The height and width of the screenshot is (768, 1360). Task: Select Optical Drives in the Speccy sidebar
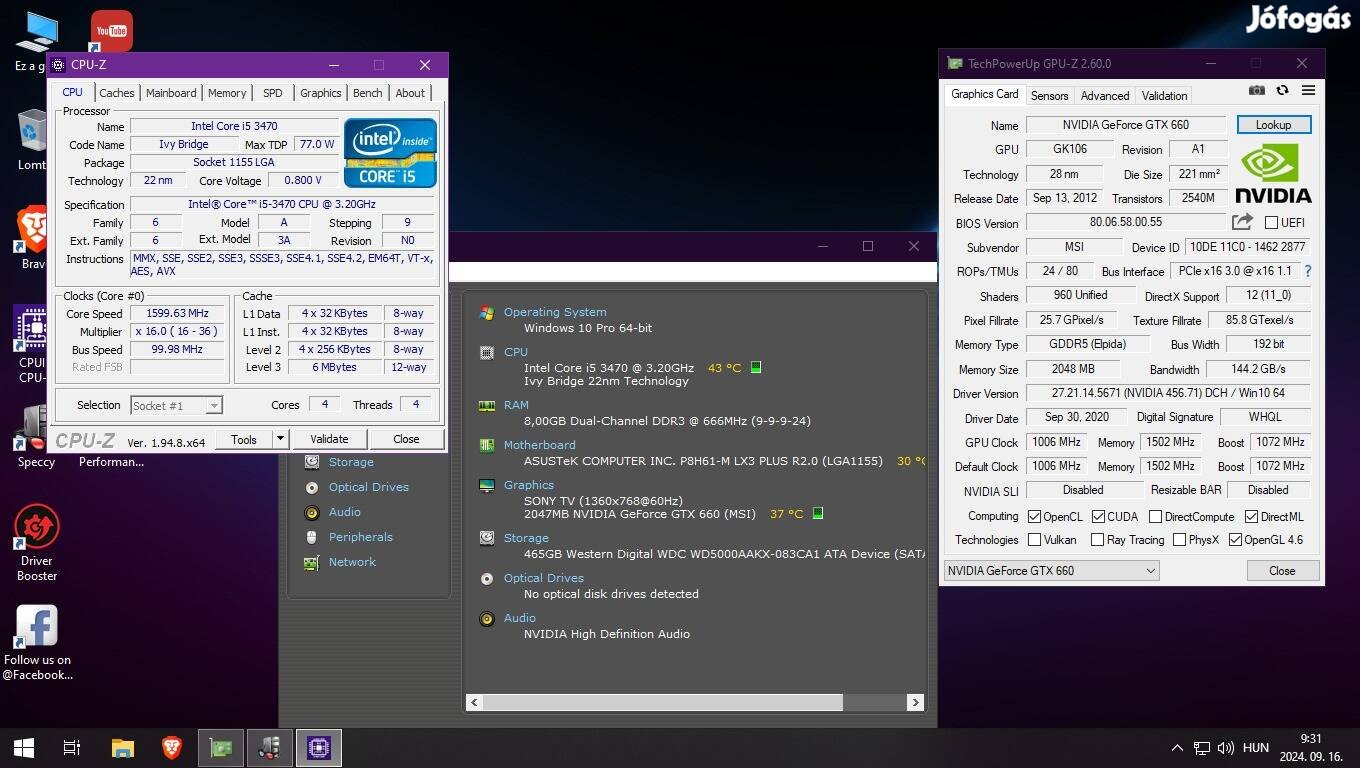pos(369,487)
